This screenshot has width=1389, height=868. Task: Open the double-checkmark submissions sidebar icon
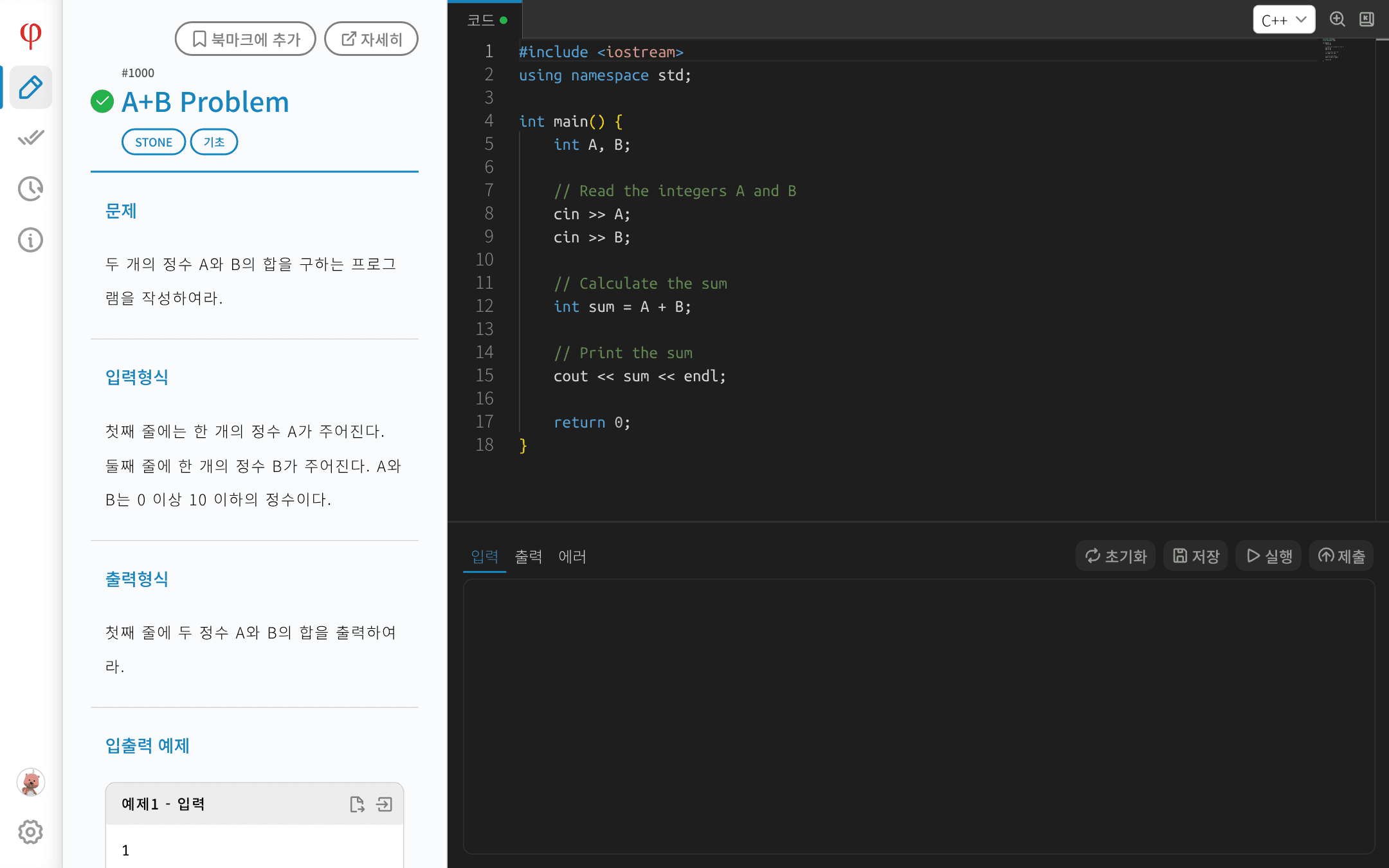30,138
